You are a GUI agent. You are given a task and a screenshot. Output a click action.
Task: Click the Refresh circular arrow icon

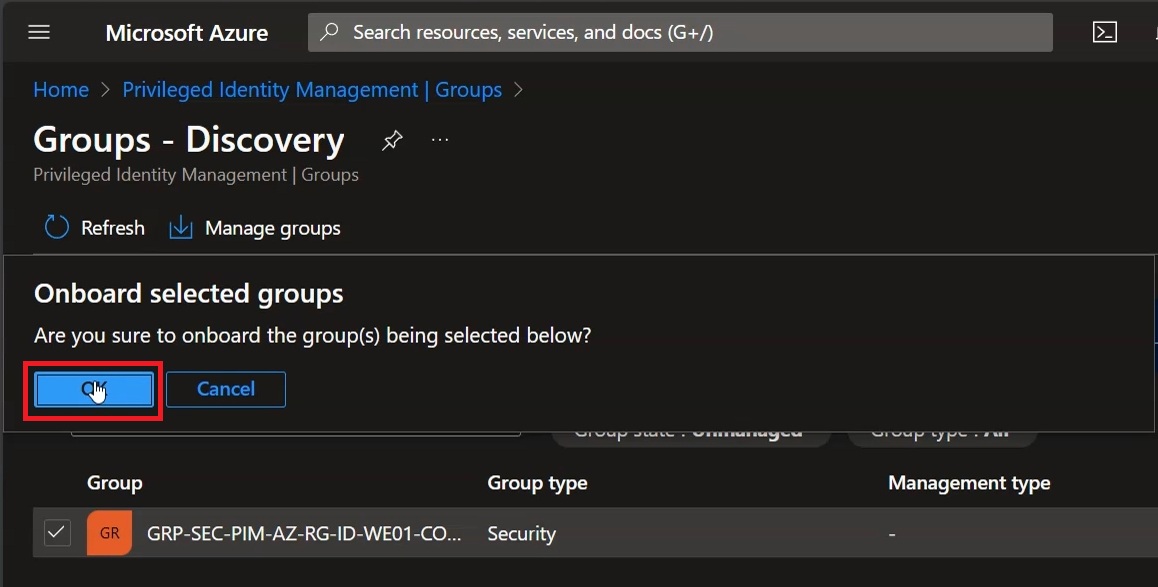57,227
